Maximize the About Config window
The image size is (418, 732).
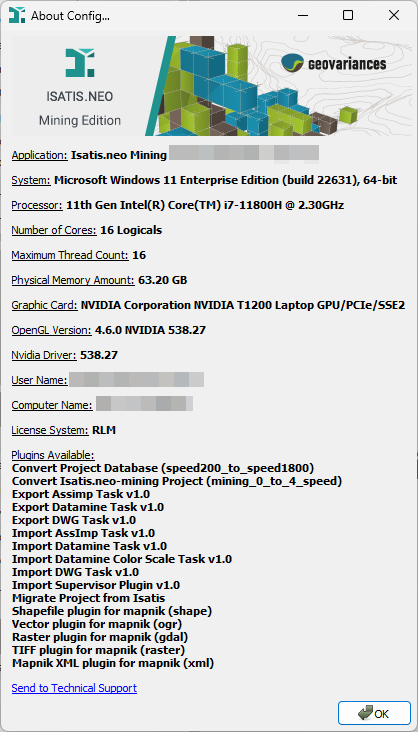(347, 15)
